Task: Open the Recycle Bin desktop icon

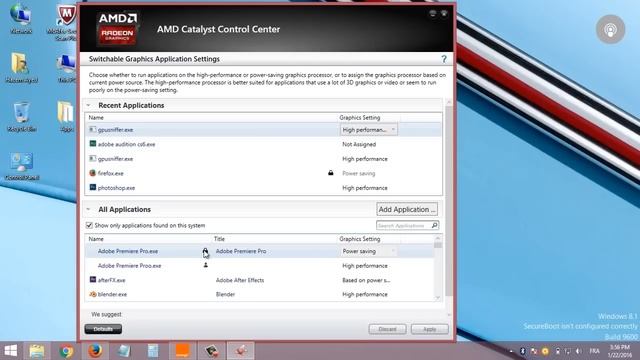Action: coord(22,117)
